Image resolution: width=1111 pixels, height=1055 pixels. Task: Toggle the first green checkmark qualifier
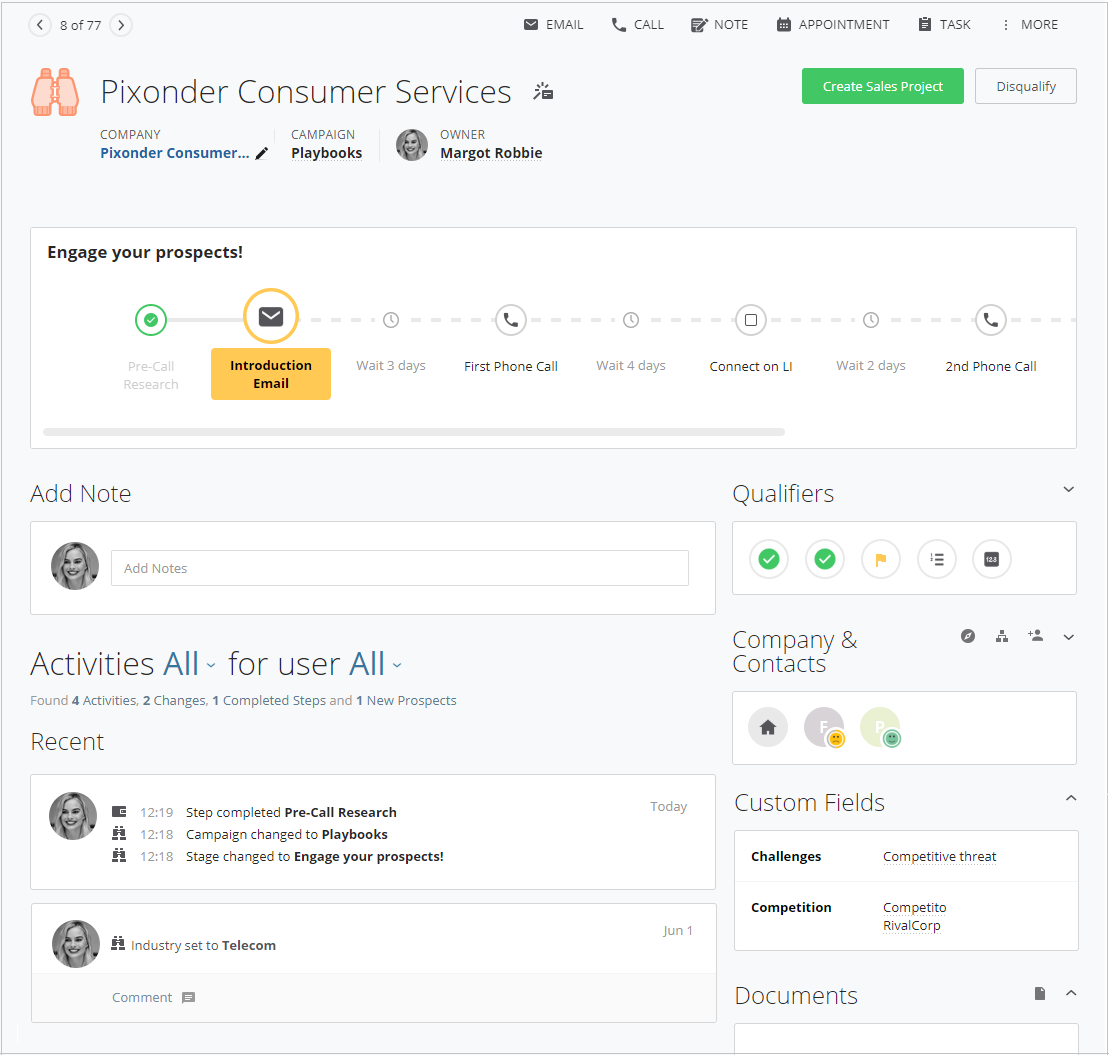[769, 559]
